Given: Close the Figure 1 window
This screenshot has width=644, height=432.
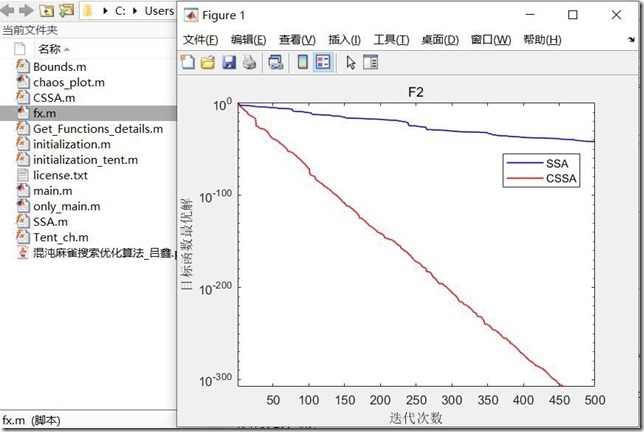Looking at the screenshot, I should (616, 15).
